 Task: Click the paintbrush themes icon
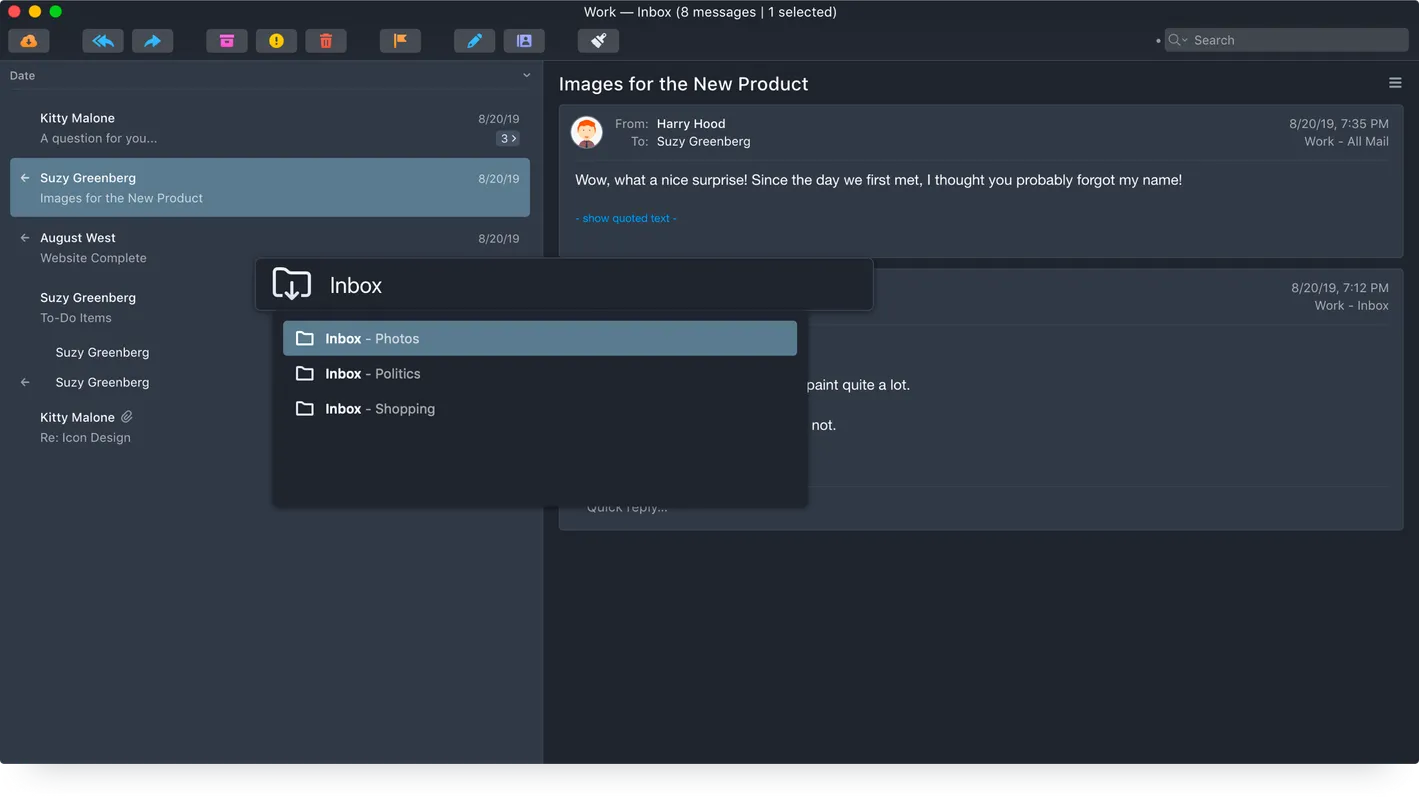click(598, 41)
